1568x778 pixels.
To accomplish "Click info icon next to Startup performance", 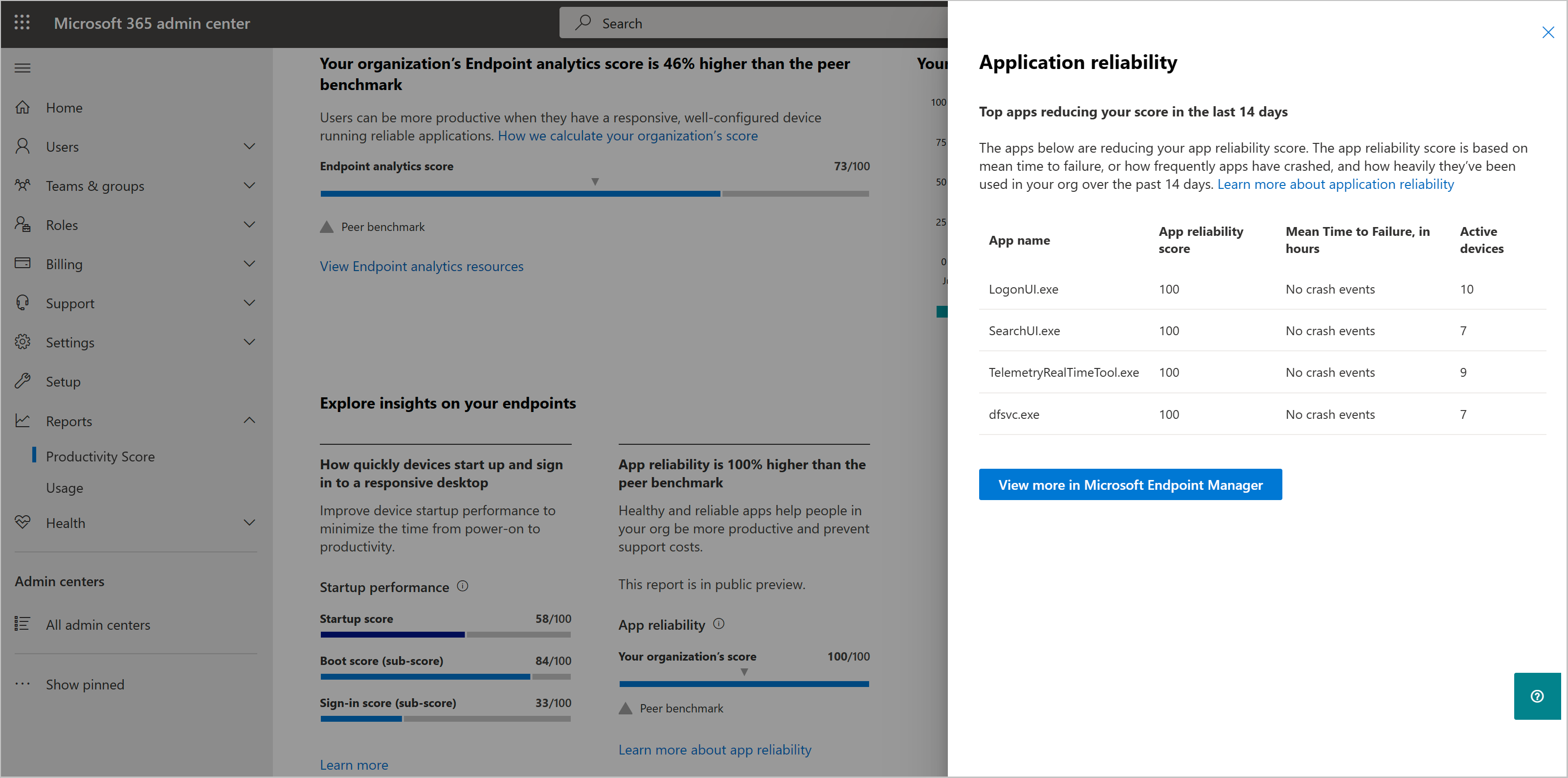I will coord(463,586).
